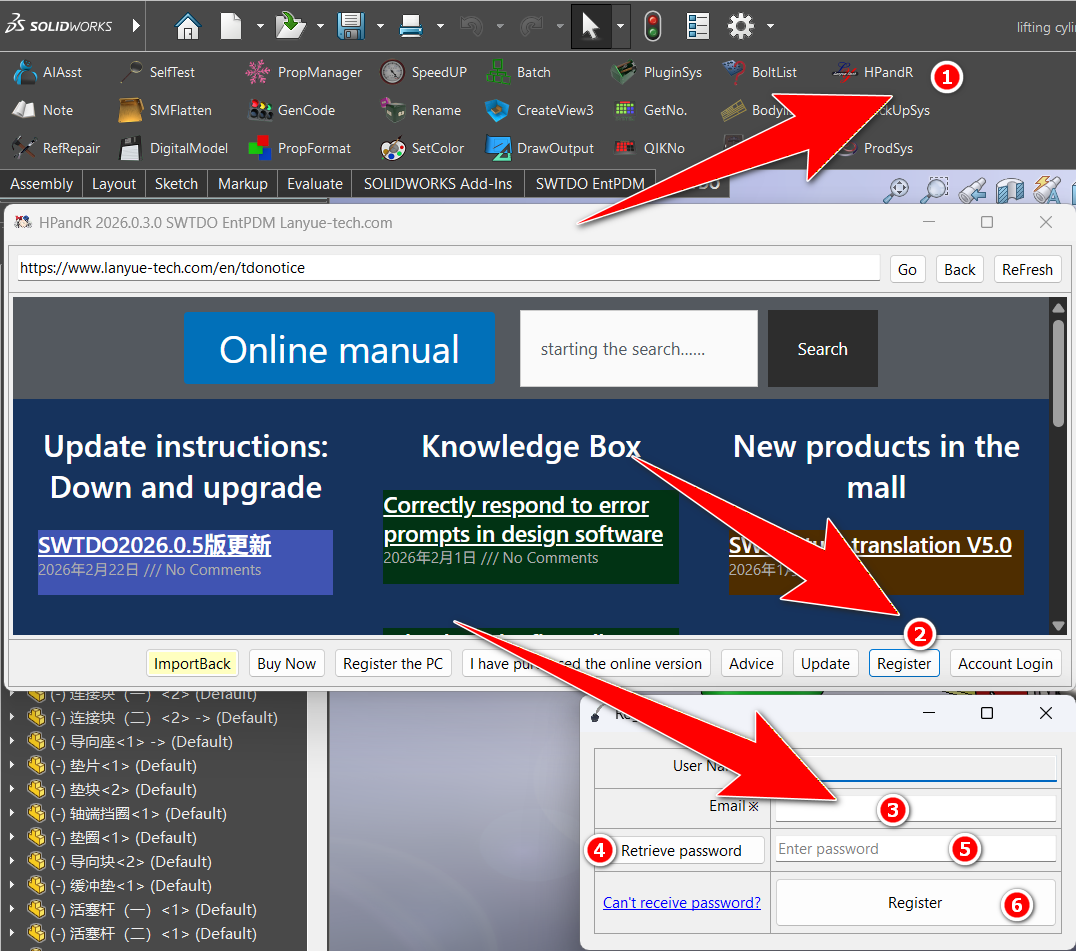The width and height of the screenshot is (1076, 951).
Task: Create a new document with New icon
Action: 231,26
